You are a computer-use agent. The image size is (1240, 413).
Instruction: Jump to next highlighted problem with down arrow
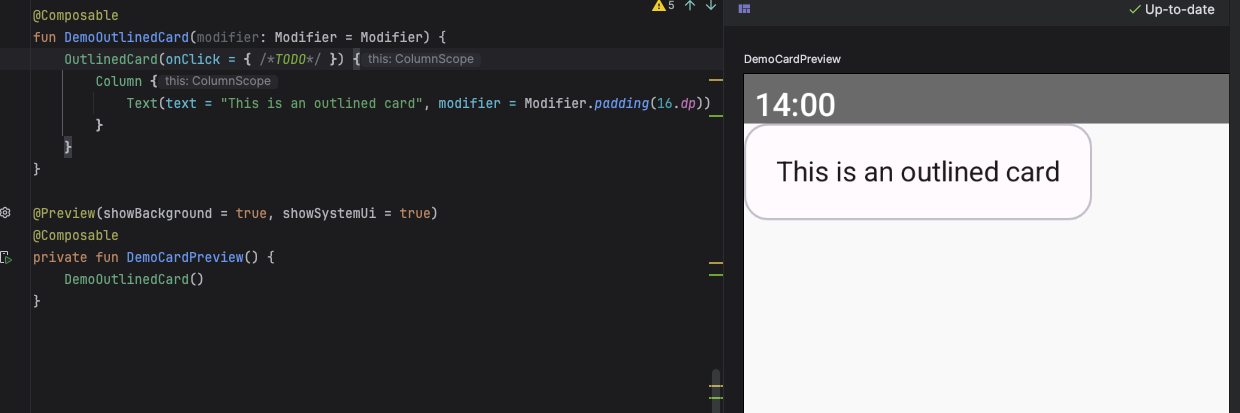(711, 6)
